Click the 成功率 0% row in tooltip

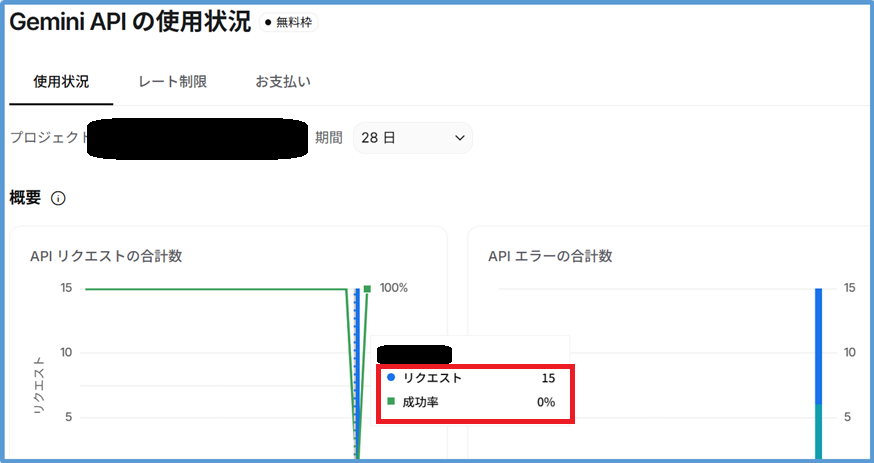[x=474, y=403]
